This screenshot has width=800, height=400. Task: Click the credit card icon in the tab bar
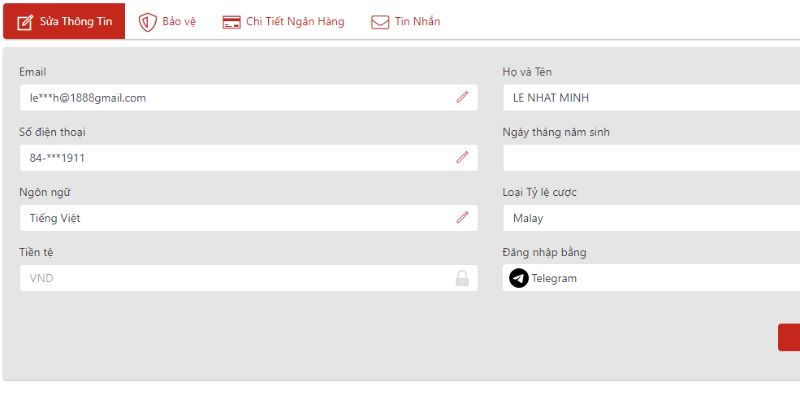tap(231, 22)
